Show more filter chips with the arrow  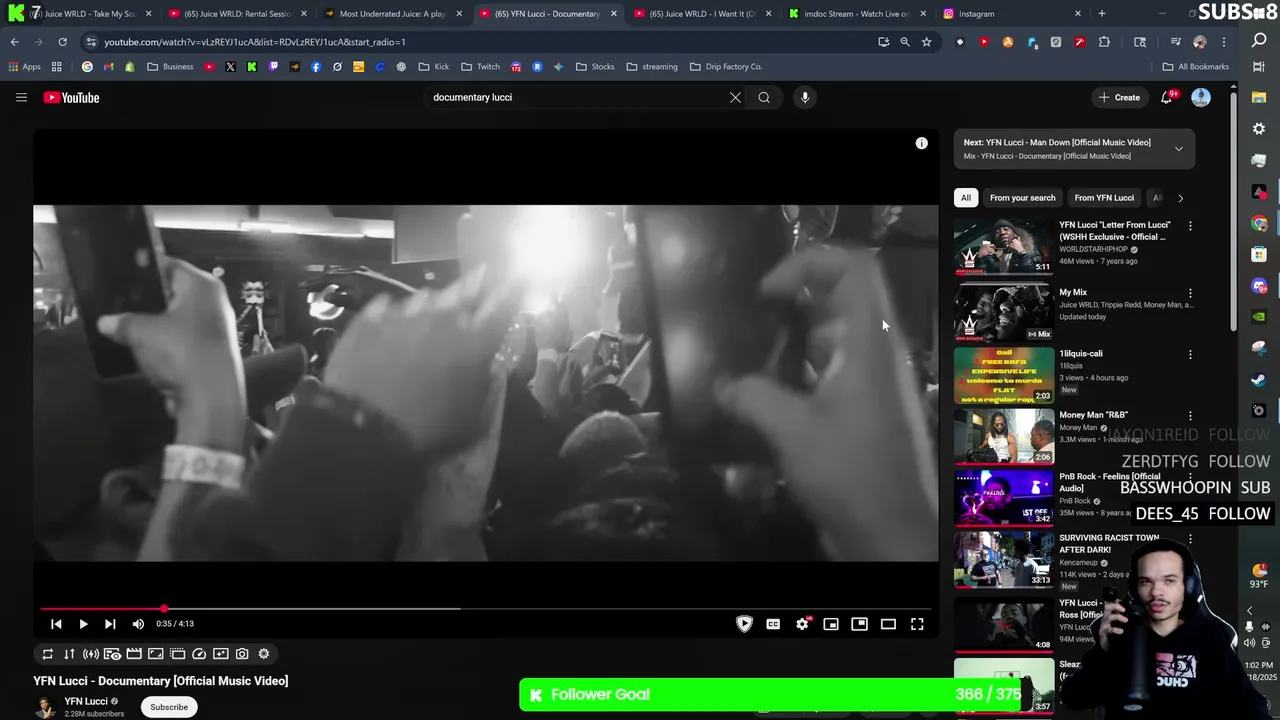(1180, 198)
